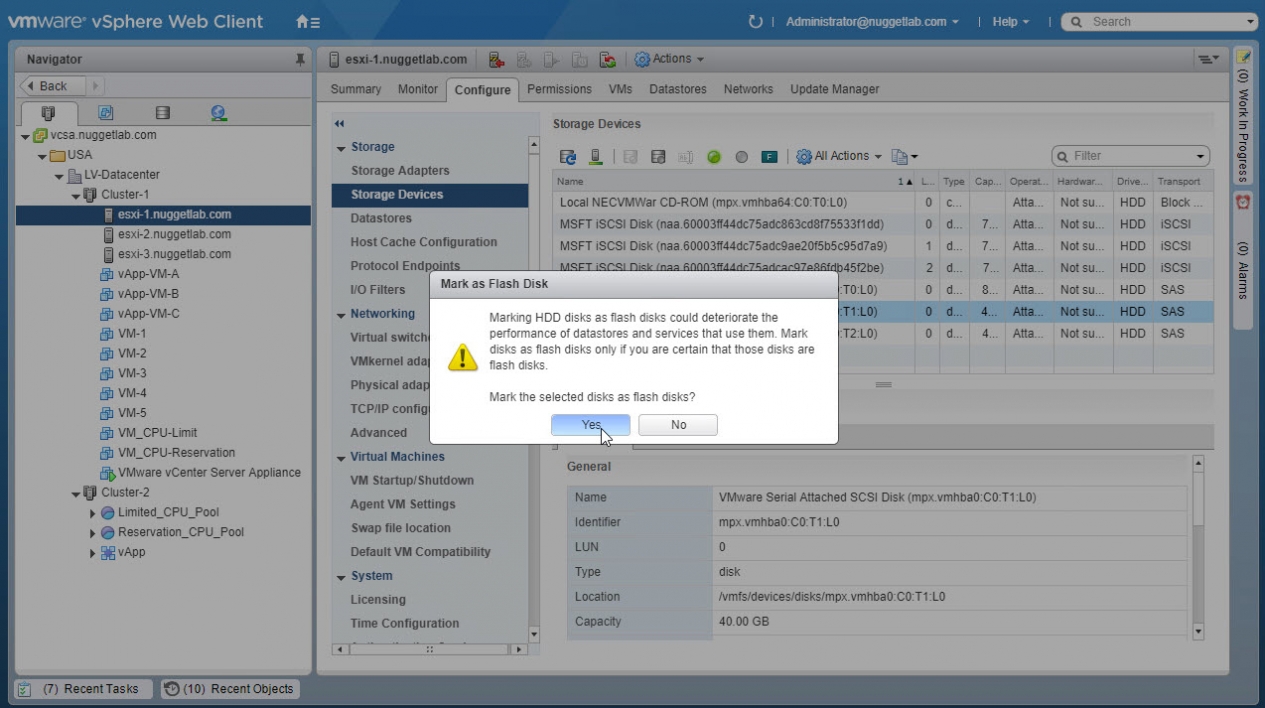
Task: Click the Configure menu vertical scrollbar down arrow
Action: click(533, 633)
